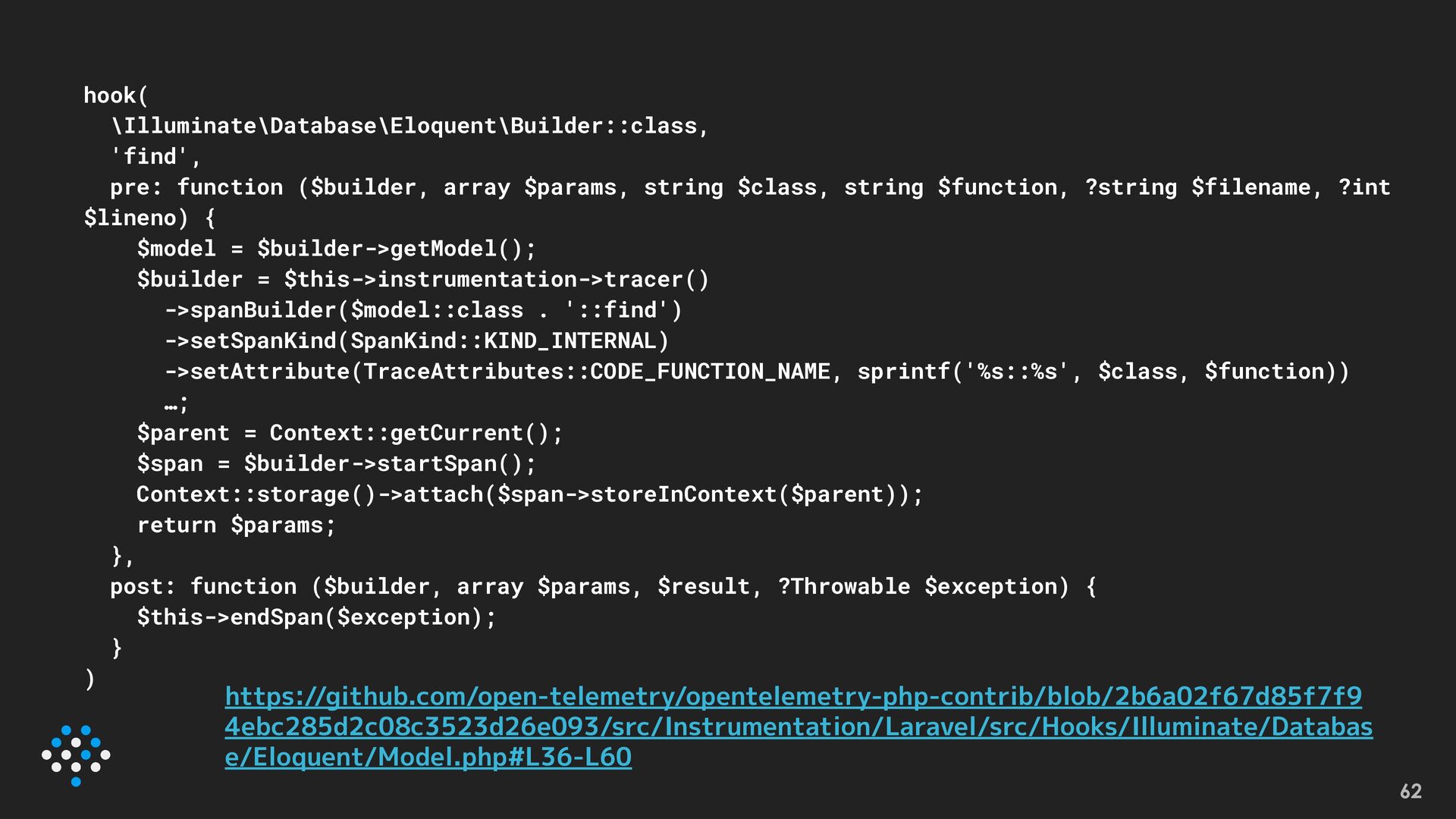Click the 'find' string argument line

pyautogui.click(x=155, y=156)
